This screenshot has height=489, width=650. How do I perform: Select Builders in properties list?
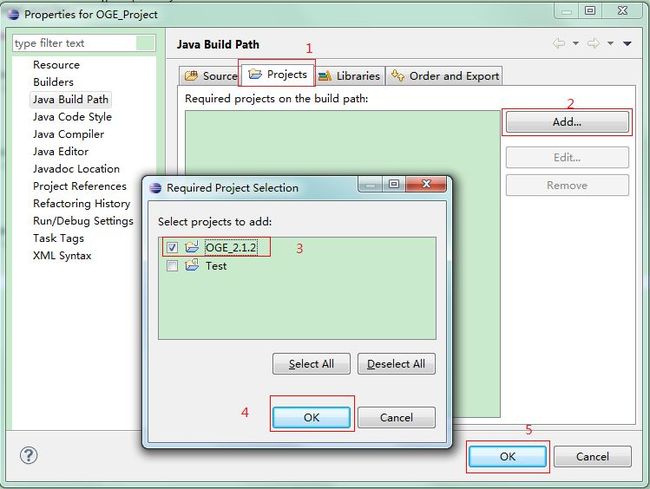pyautogui.click(x=53, y=82)
